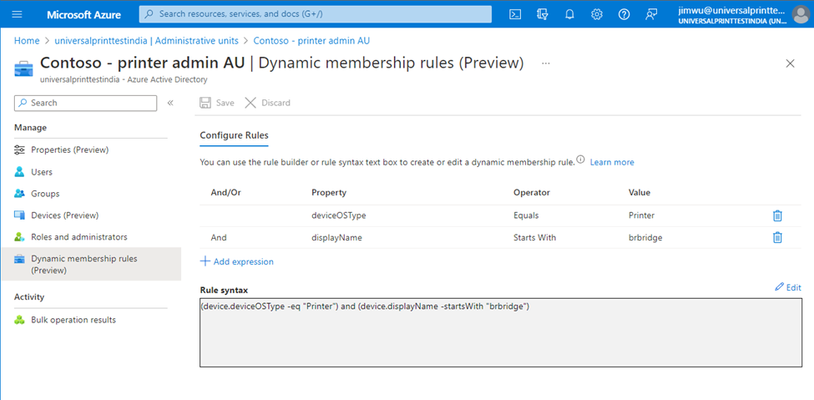The width and height of the screenshot is (814, 400).
Task: Click the And/Or column header
Action: pyautogui.click(x=226, y=192)
